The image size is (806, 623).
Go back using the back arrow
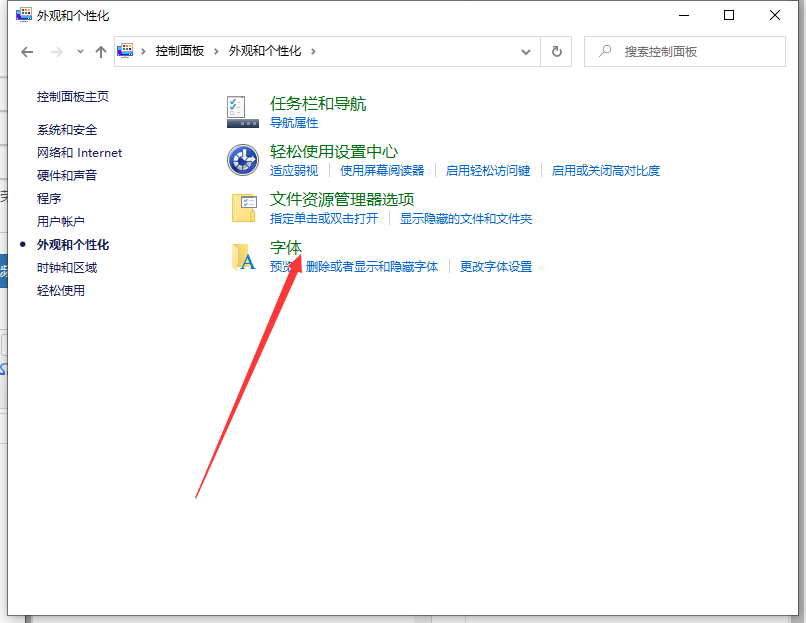(x=28, y=51)
